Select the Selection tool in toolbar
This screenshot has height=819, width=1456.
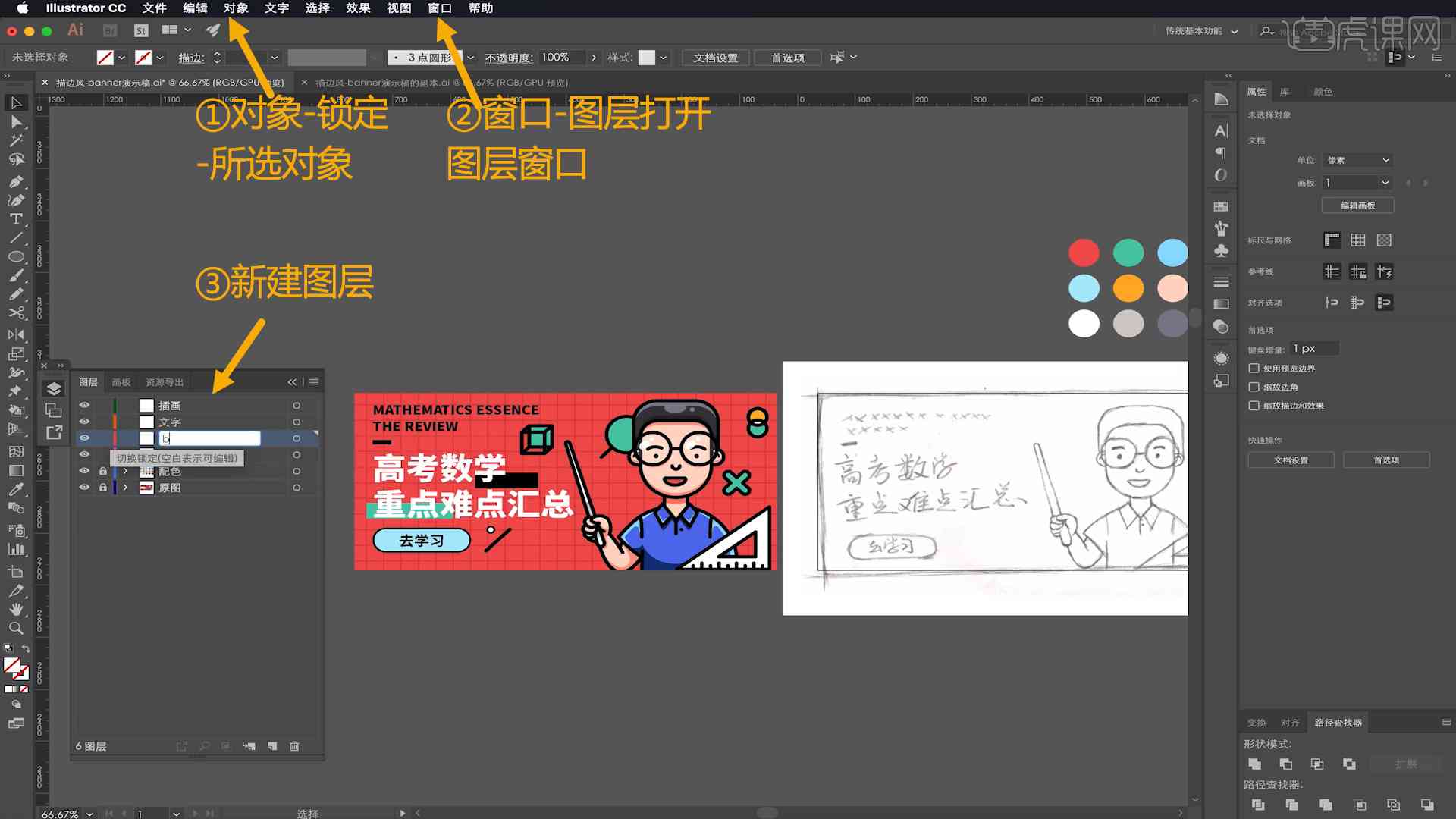click(x=15, y=103)
